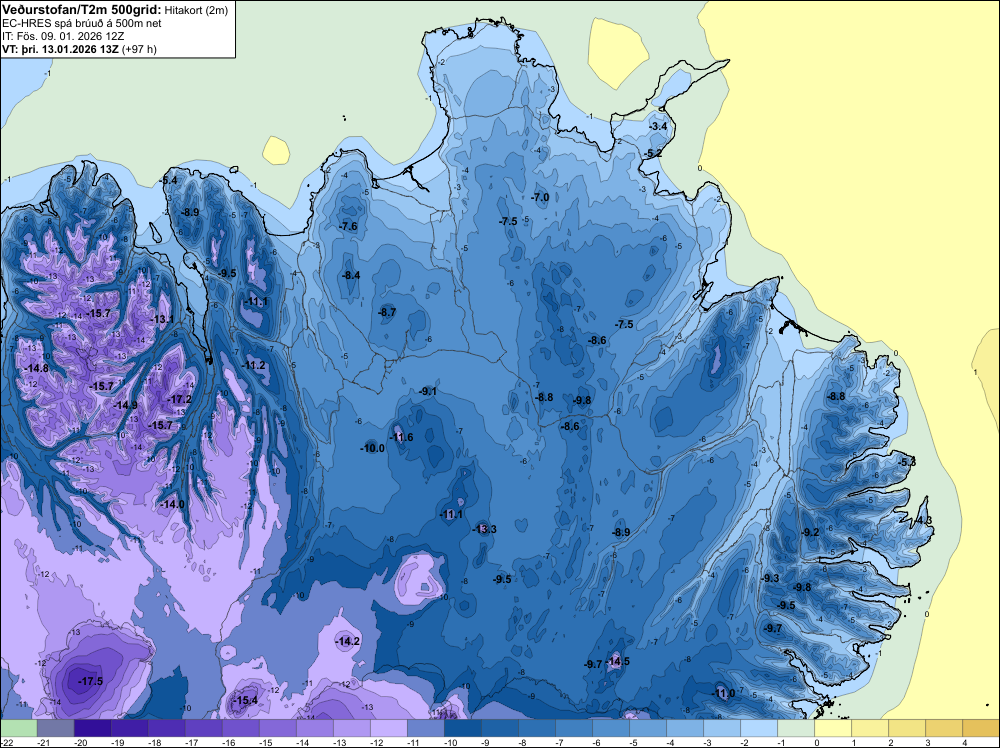Click the -7.6 temperature label
Screen dimensions: 1000x748
(x=348, y=226)
